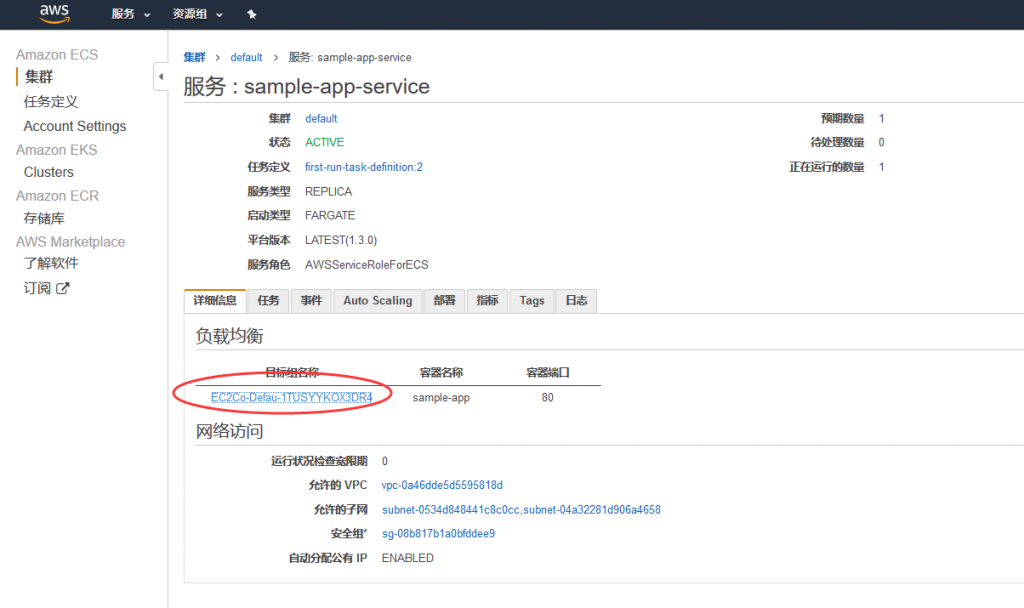
Task: Click the pin star icon in top bar
Action: pos(251,14)
